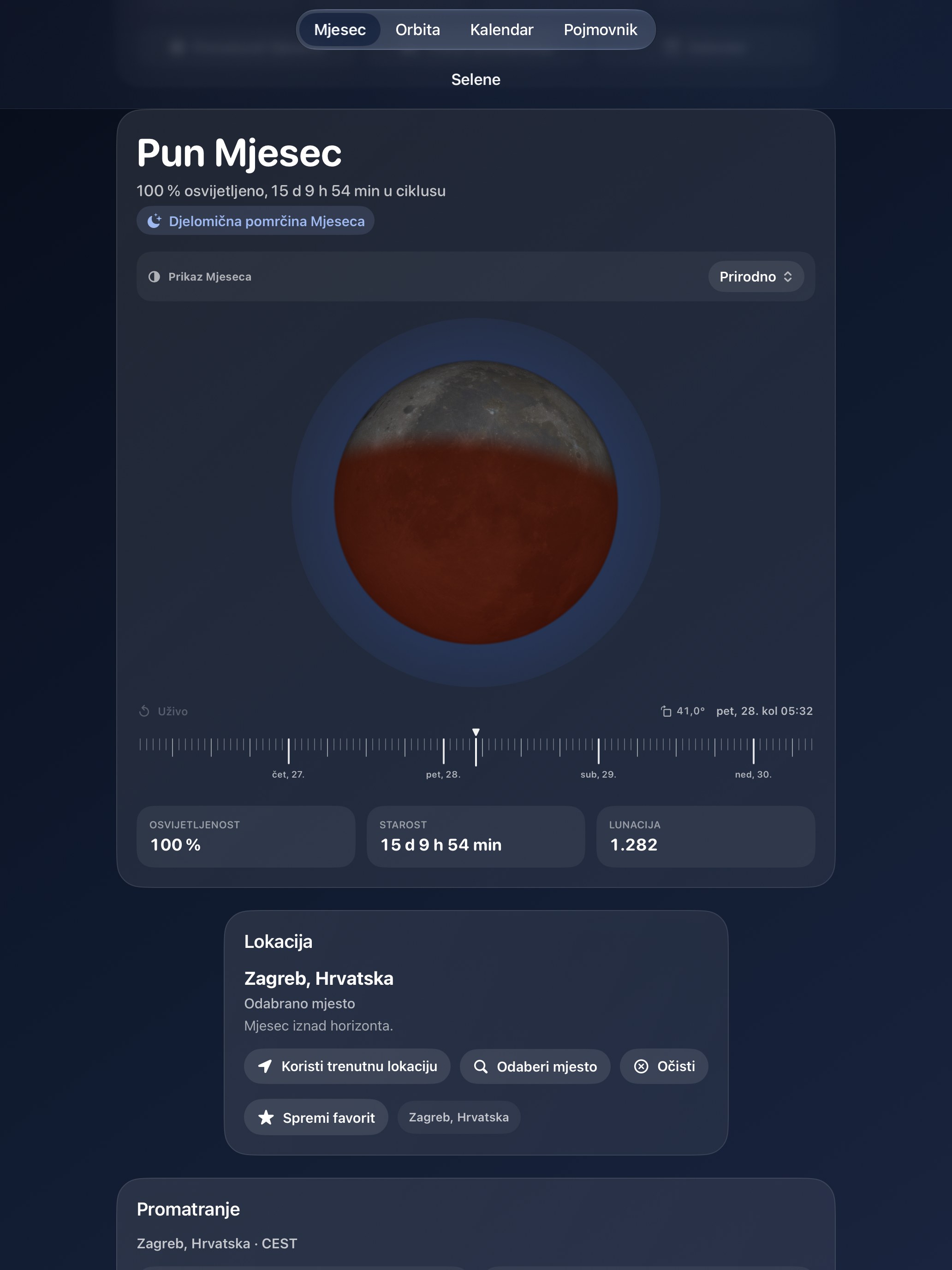Open the Kalendar tab

pyautogui.click(x=501, y=30)
